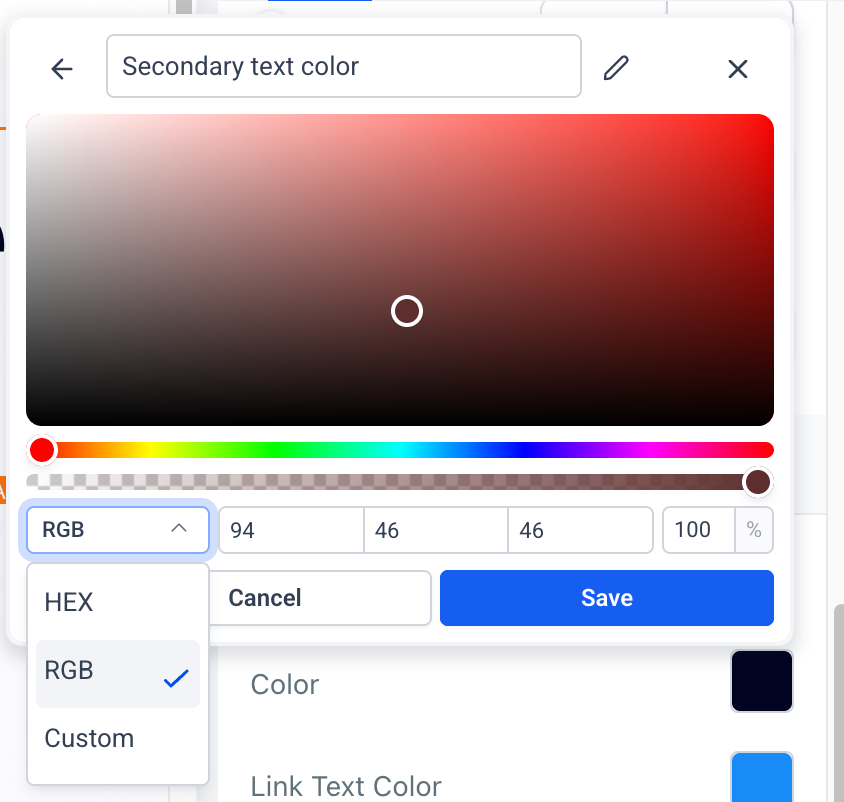Click the opacity percent field showing 100
Viewport: 844px width, 802px height.
[699, 530]
